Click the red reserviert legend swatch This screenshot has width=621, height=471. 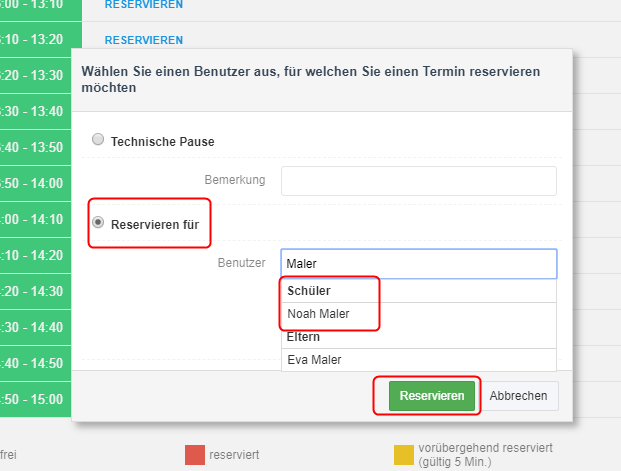[x=195, y=455]
